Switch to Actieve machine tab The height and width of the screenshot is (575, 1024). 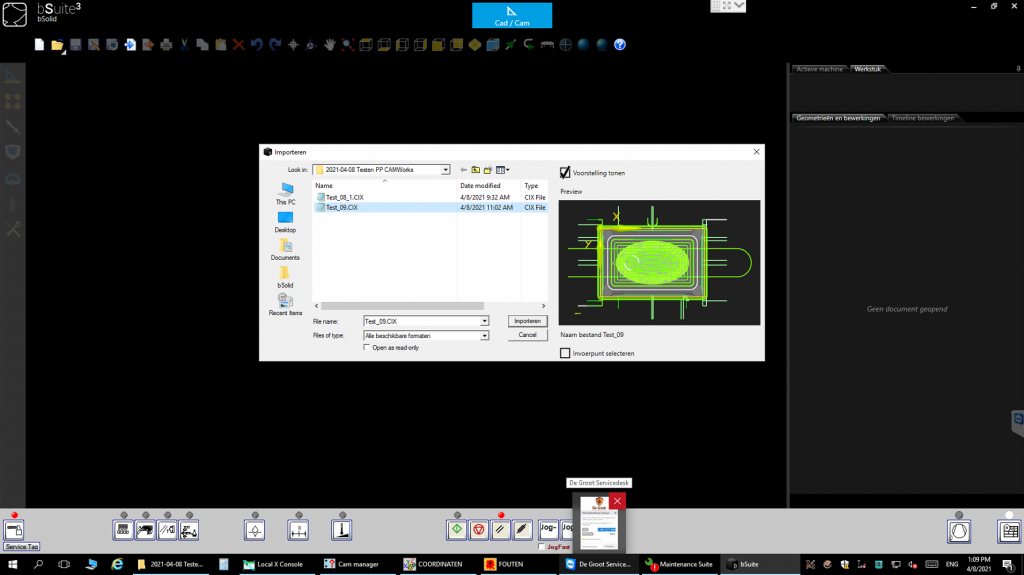[819, 69]
